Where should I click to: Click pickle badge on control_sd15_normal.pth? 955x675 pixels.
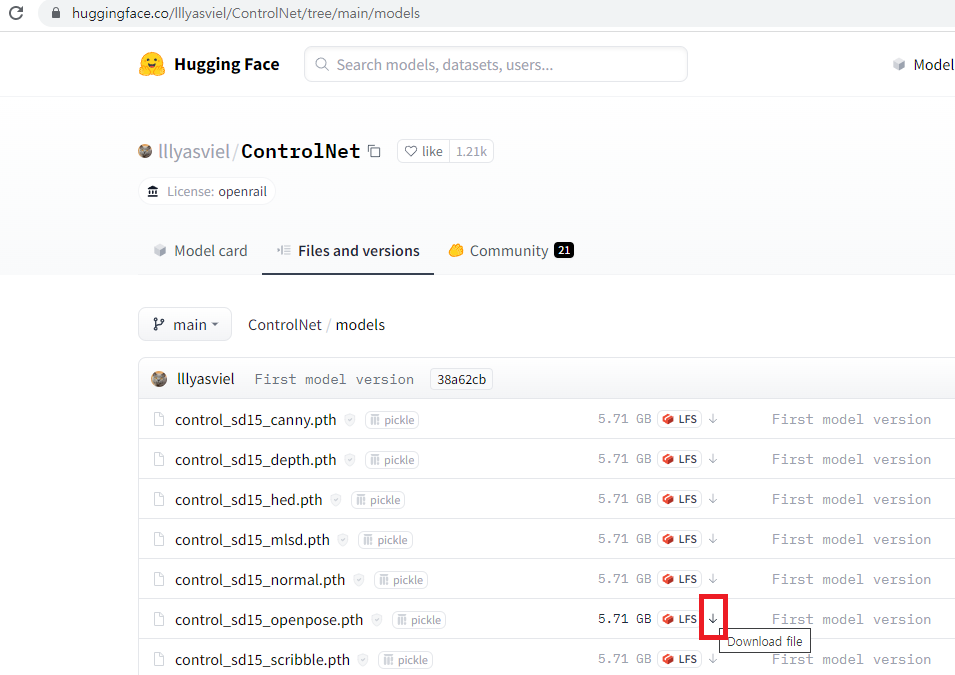point(401,580)
